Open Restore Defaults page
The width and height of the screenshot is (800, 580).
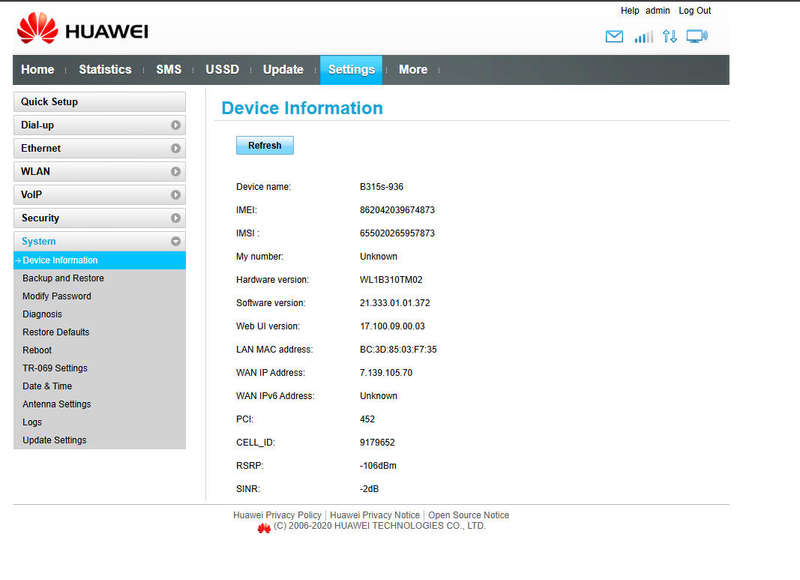point(56,332)
